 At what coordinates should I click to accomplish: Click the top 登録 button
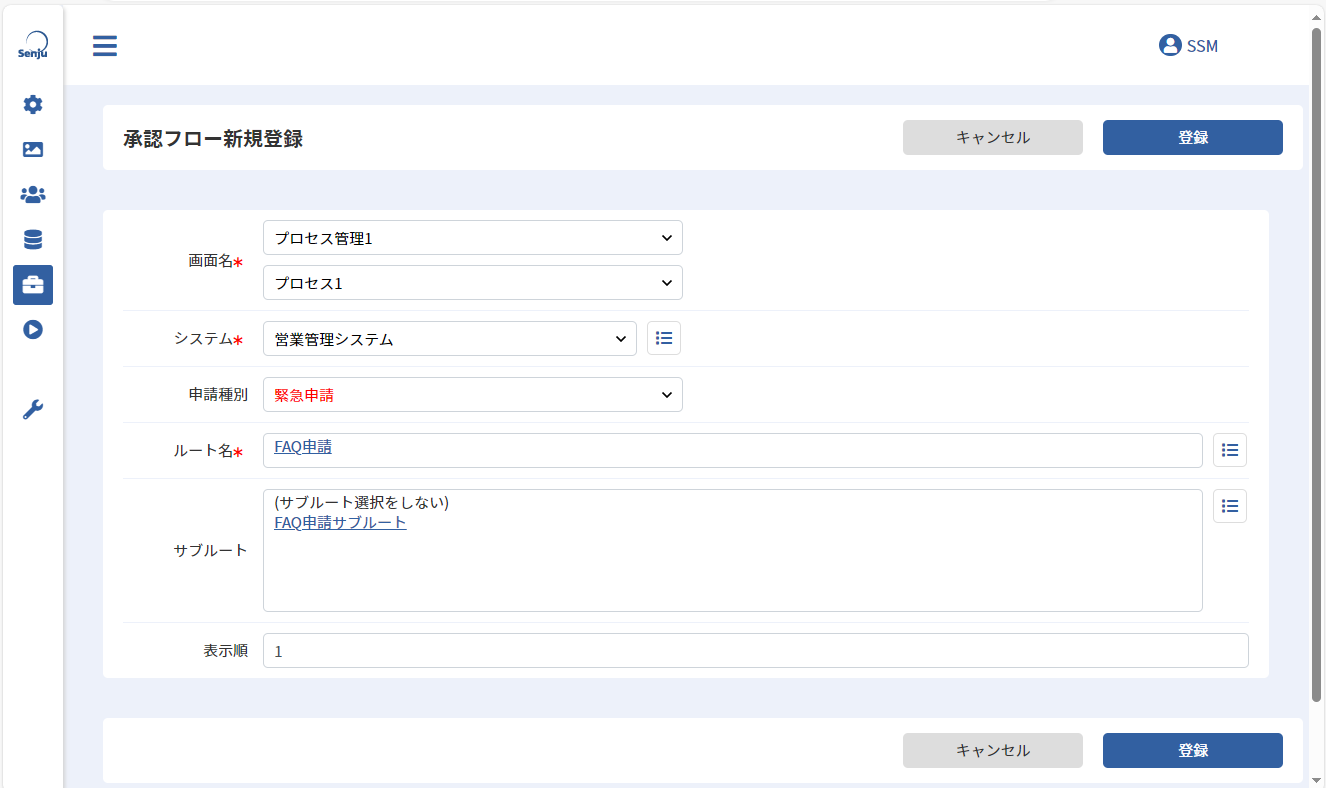[x=1193, y=138]
